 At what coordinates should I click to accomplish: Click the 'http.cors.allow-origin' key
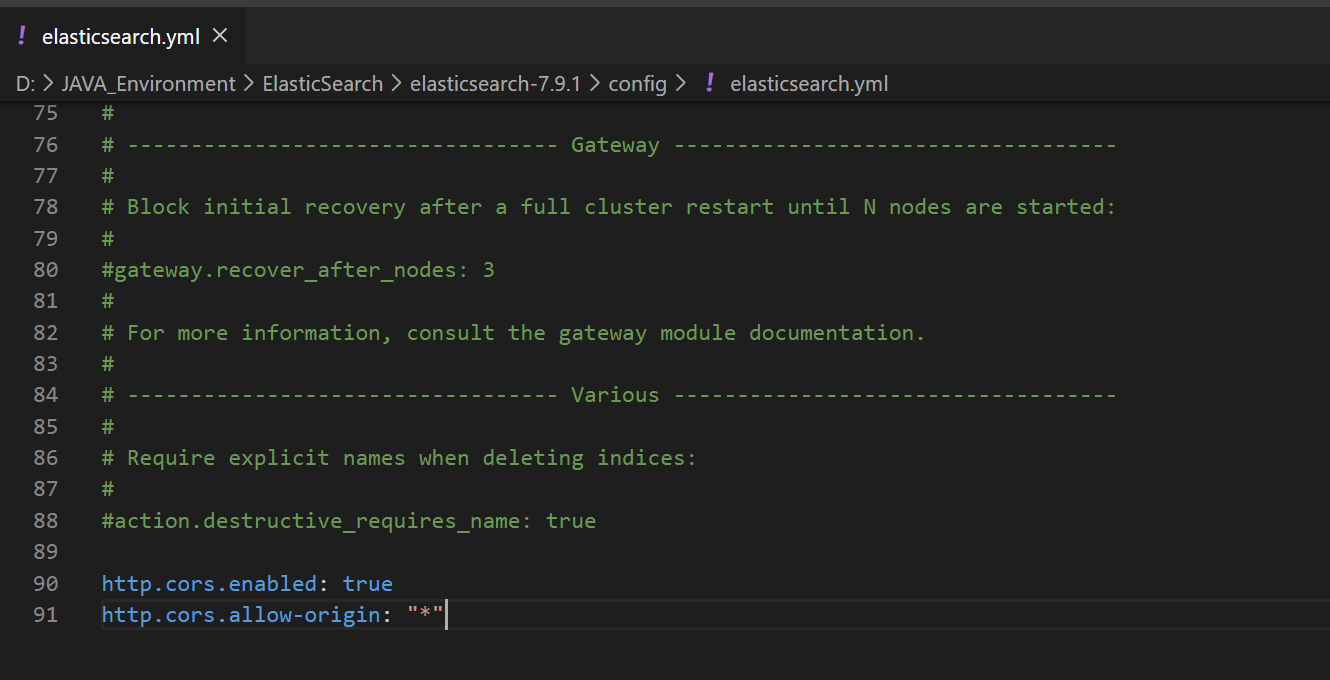[x=241, y=615]
